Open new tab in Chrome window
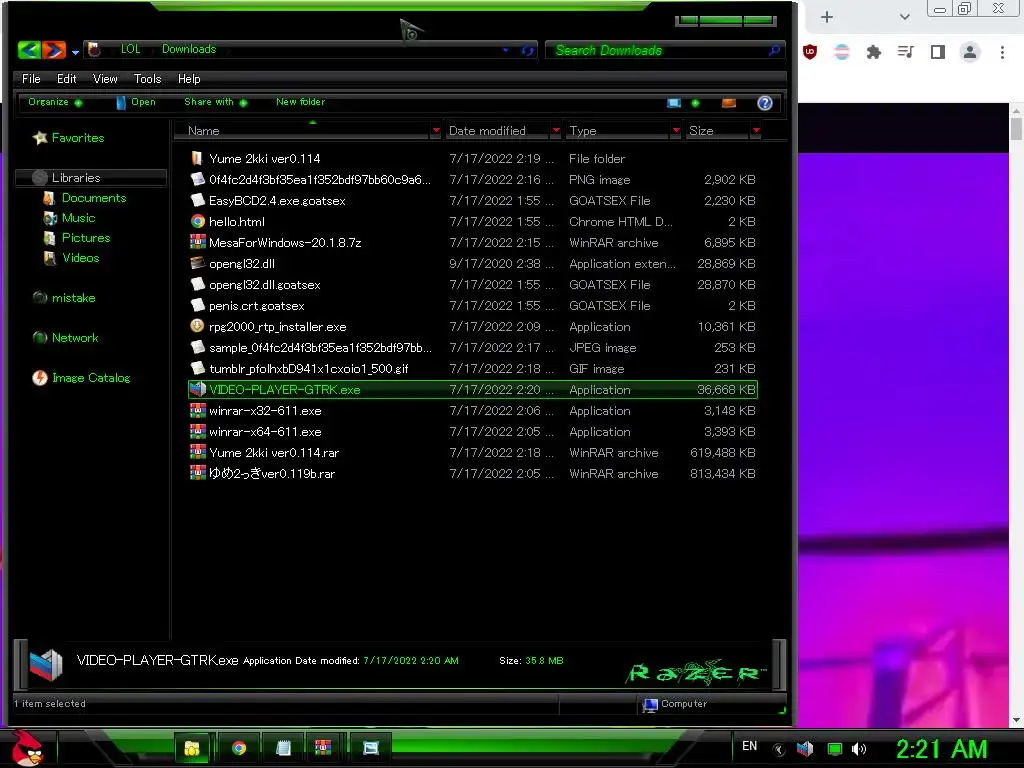The height and width of the screenshot is (768, 1024). [827, 17]
